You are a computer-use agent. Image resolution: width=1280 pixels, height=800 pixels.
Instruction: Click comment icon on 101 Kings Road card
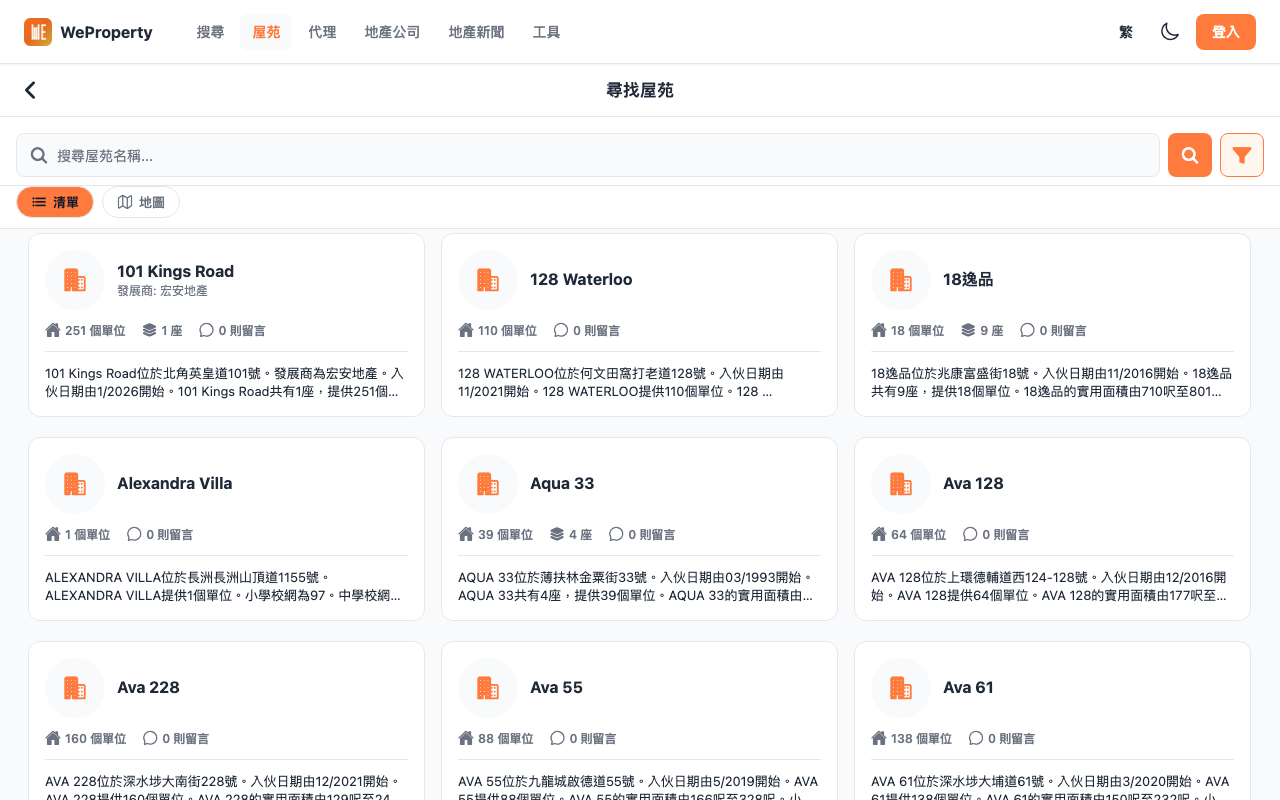(x=206, y=330)
